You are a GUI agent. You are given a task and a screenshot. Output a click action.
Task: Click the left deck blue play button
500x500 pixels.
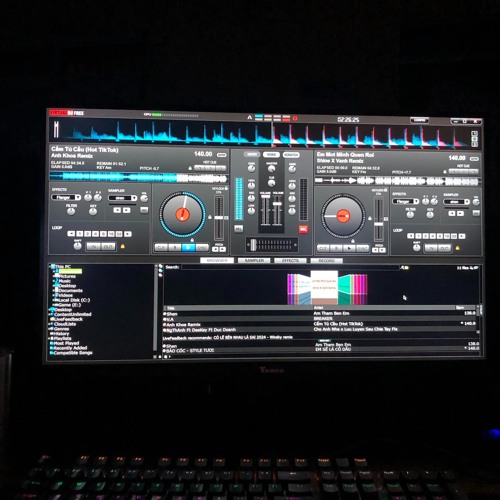pos(188,247)
